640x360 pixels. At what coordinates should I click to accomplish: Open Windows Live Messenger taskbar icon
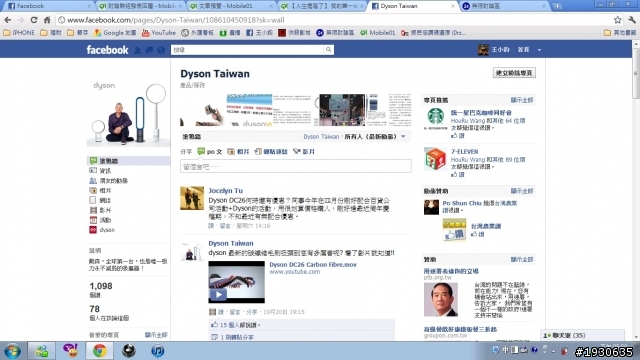[41, 351]
